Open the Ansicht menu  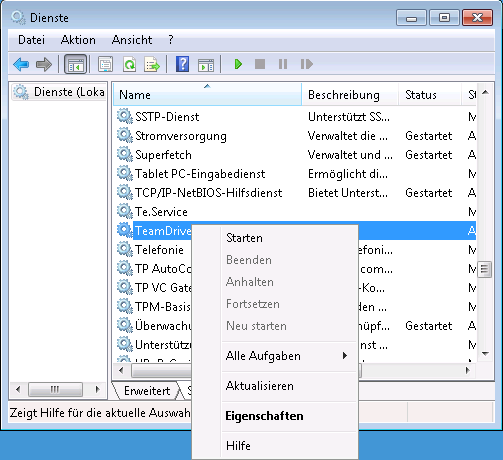point(132,40)
